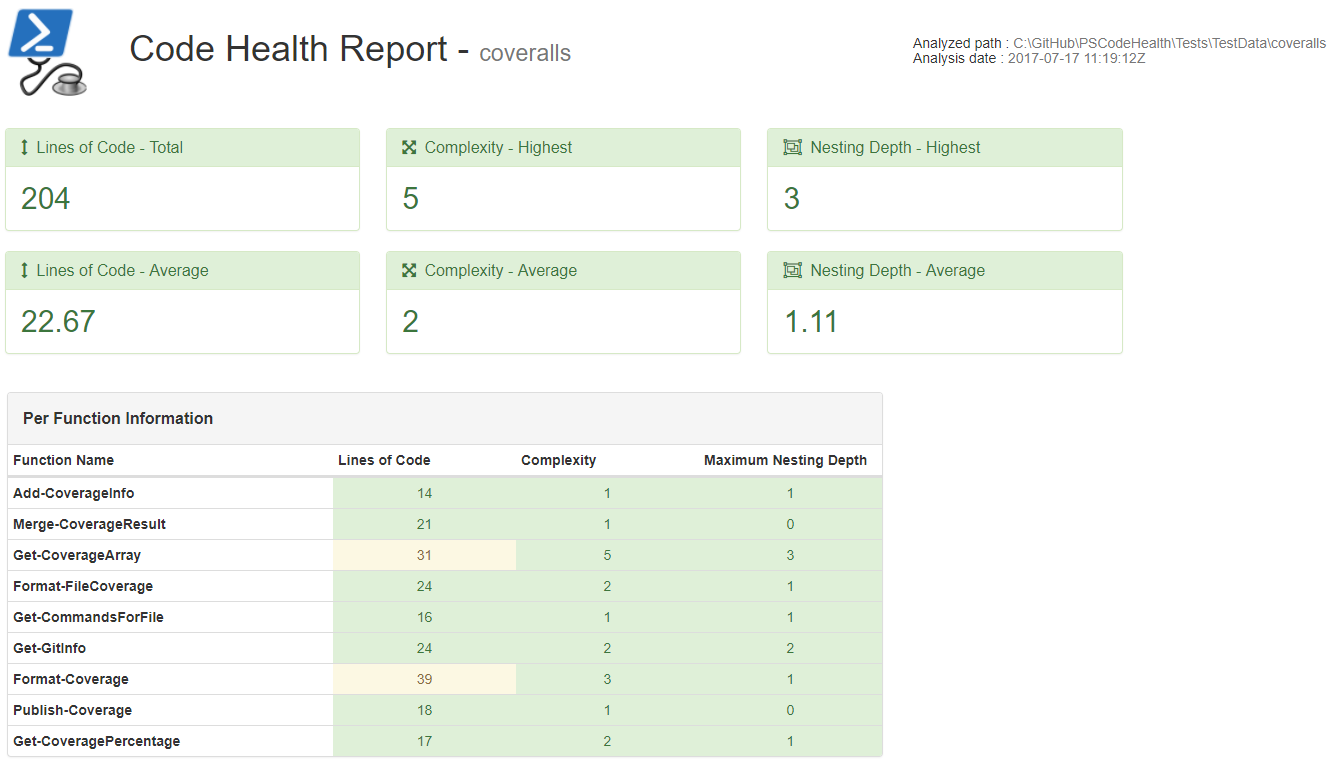Click the nesting depth cell of Merge-CoverageResult row

pos(790,524)
